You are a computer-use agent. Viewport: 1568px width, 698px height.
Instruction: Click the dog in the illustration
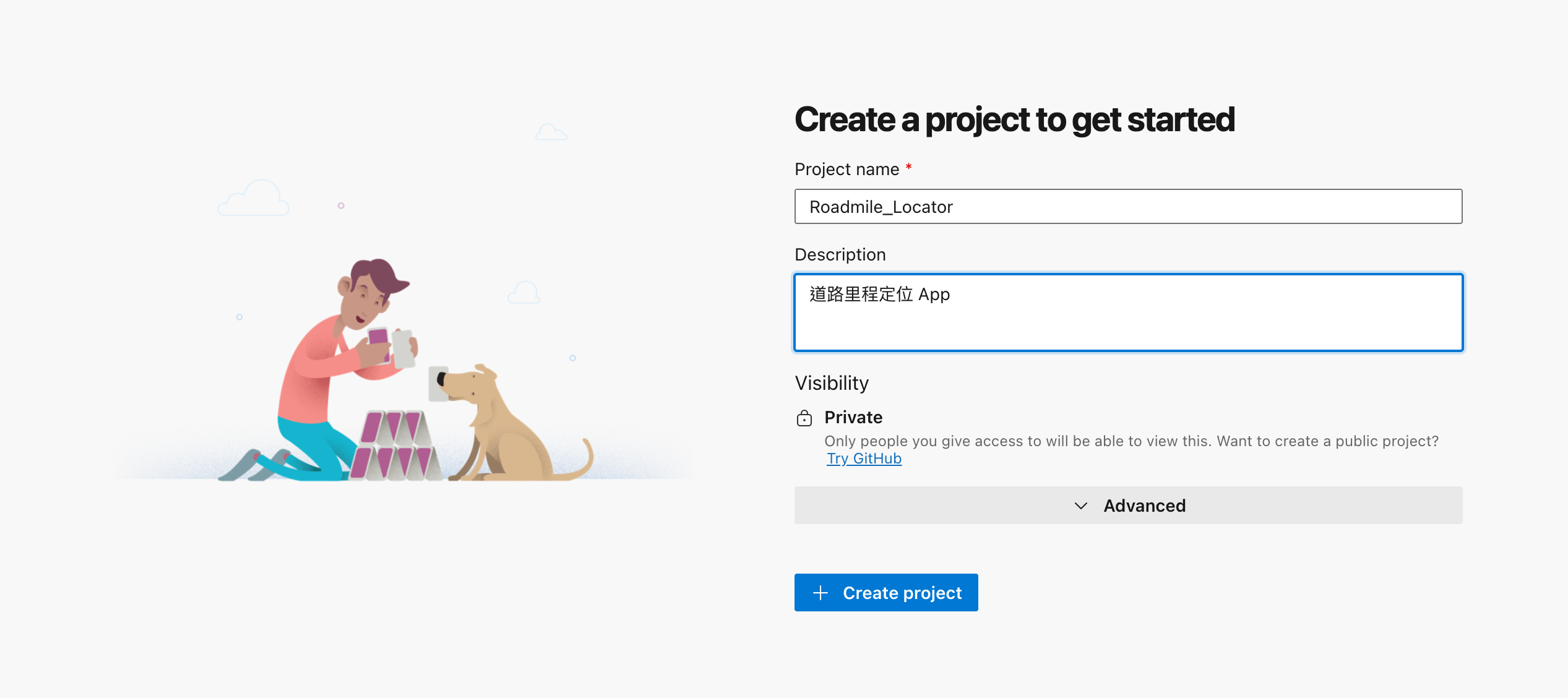point(507,427)
